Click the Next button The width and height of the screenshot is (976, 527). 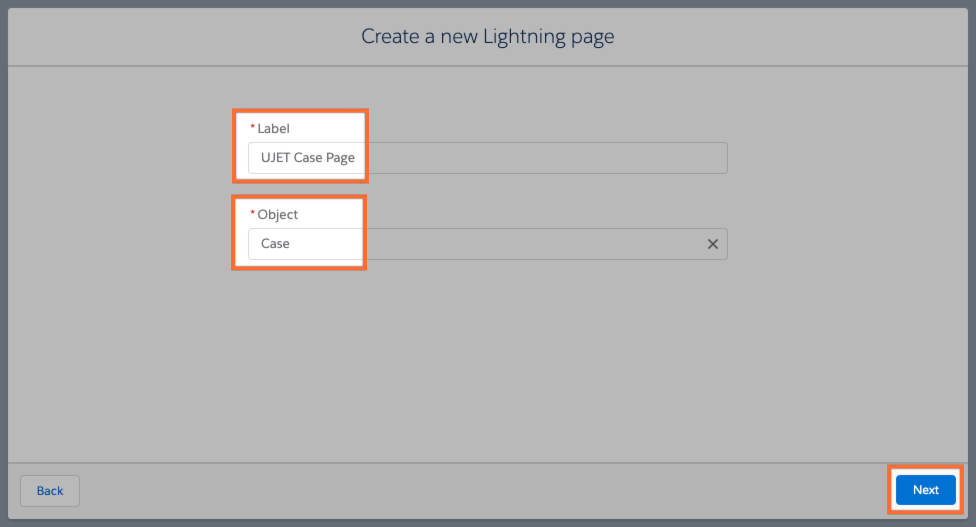925,490
